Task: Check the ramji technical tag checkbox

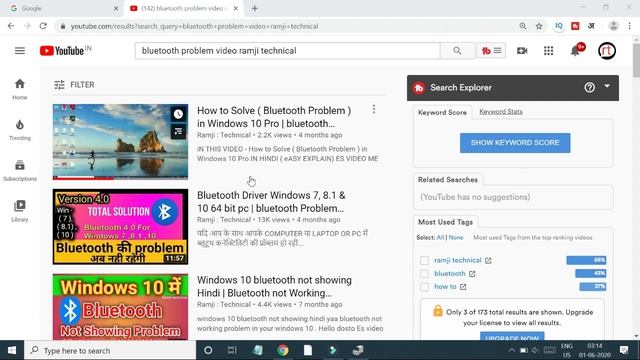Action: pos(424,260)
